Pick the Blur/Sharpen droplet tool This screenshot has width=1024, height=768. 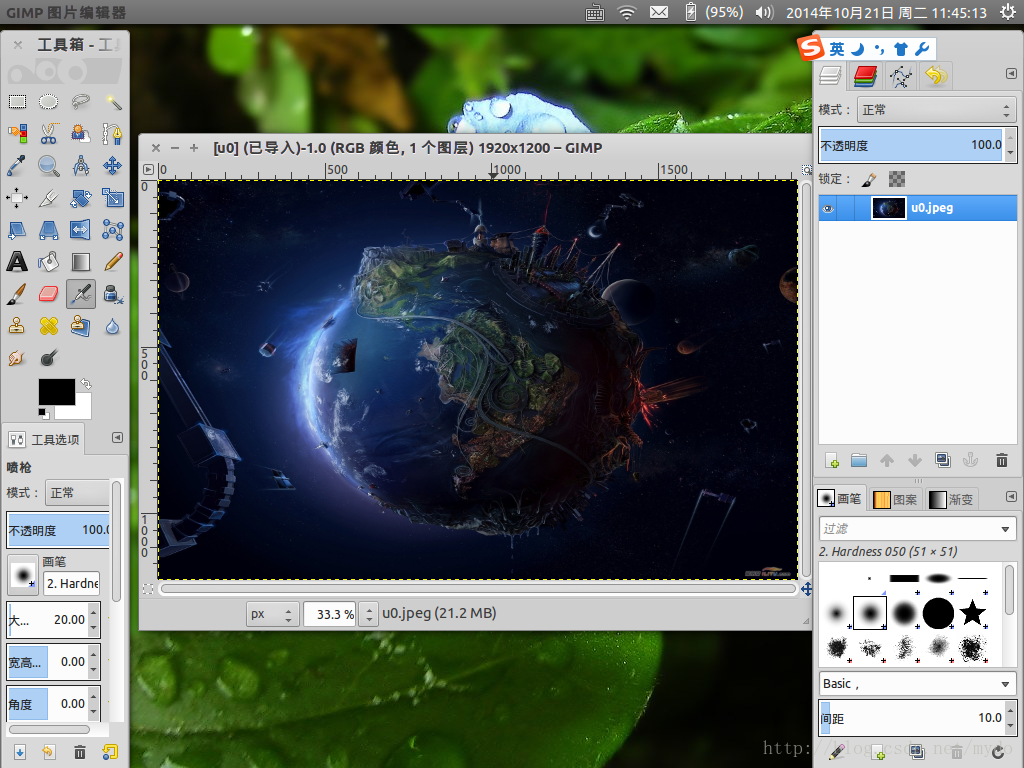click(112, 326)
